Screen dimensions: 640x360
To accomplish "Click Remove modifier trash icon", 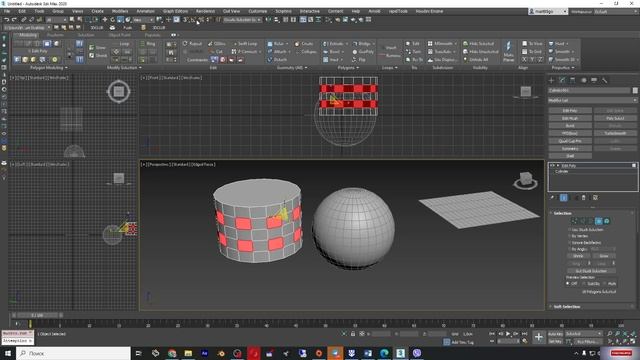I will 584,198.
